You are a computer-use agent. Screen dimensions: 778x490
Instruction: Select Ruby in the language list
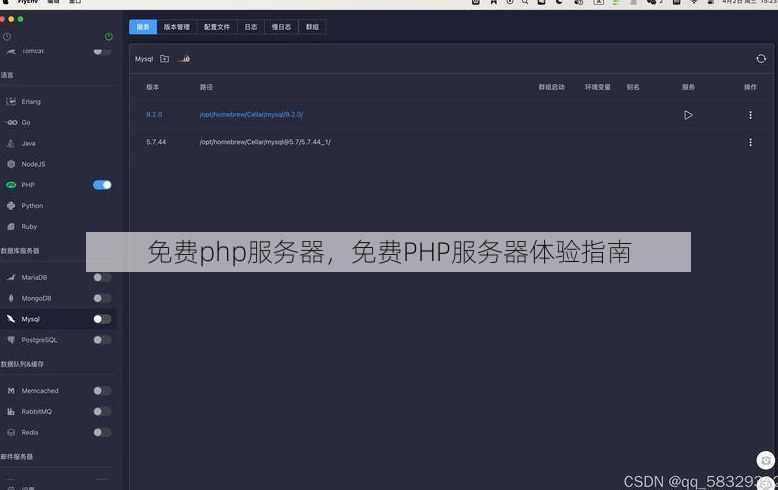29,226
